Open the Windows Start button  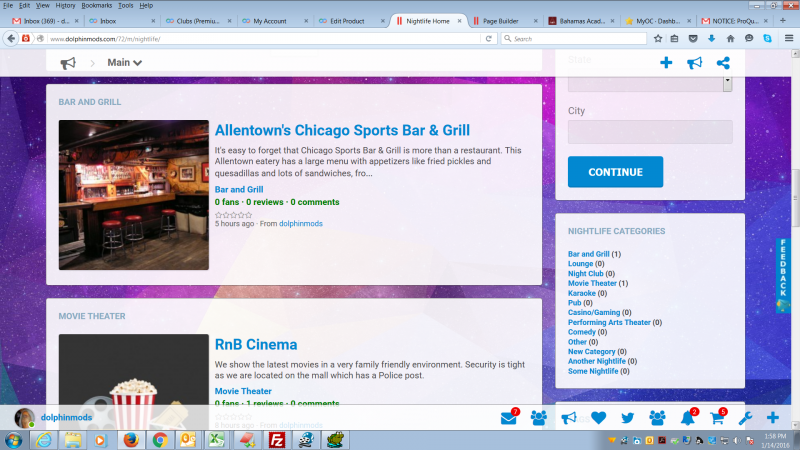(x=13, y=440)
